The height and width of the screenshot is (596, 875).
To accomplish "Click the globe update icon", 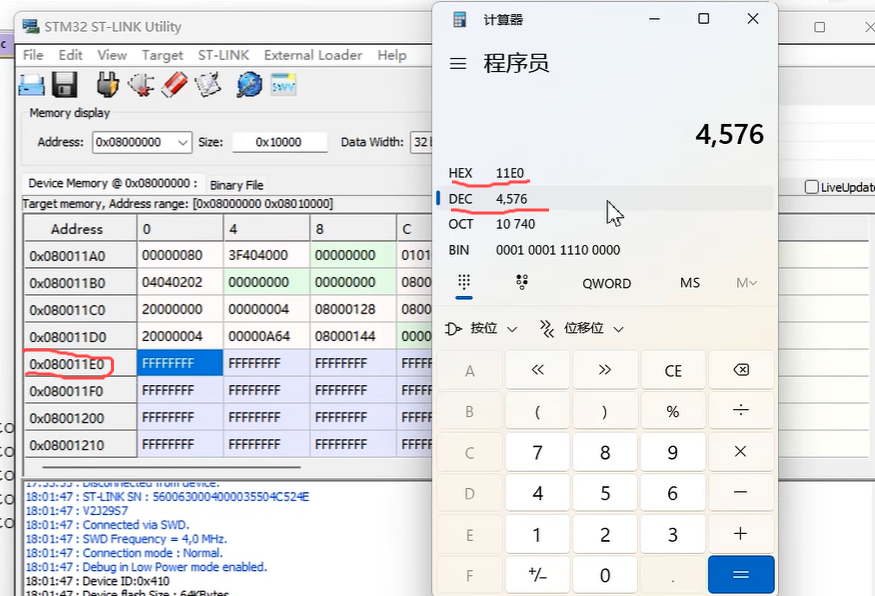I will [249, 85].
